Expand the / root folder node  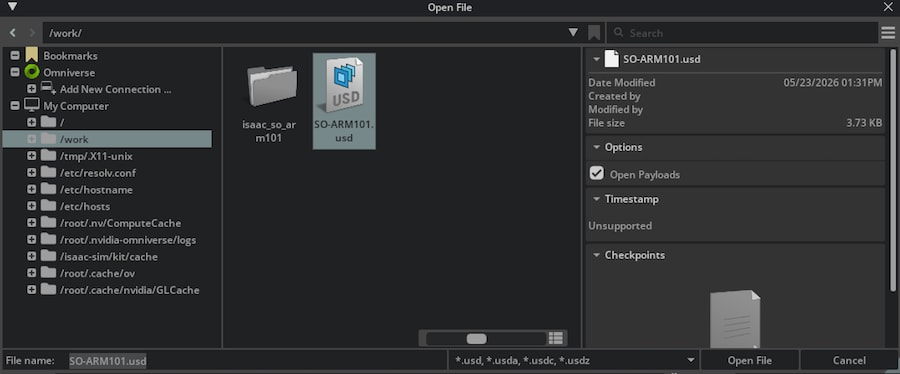(32, 122)
